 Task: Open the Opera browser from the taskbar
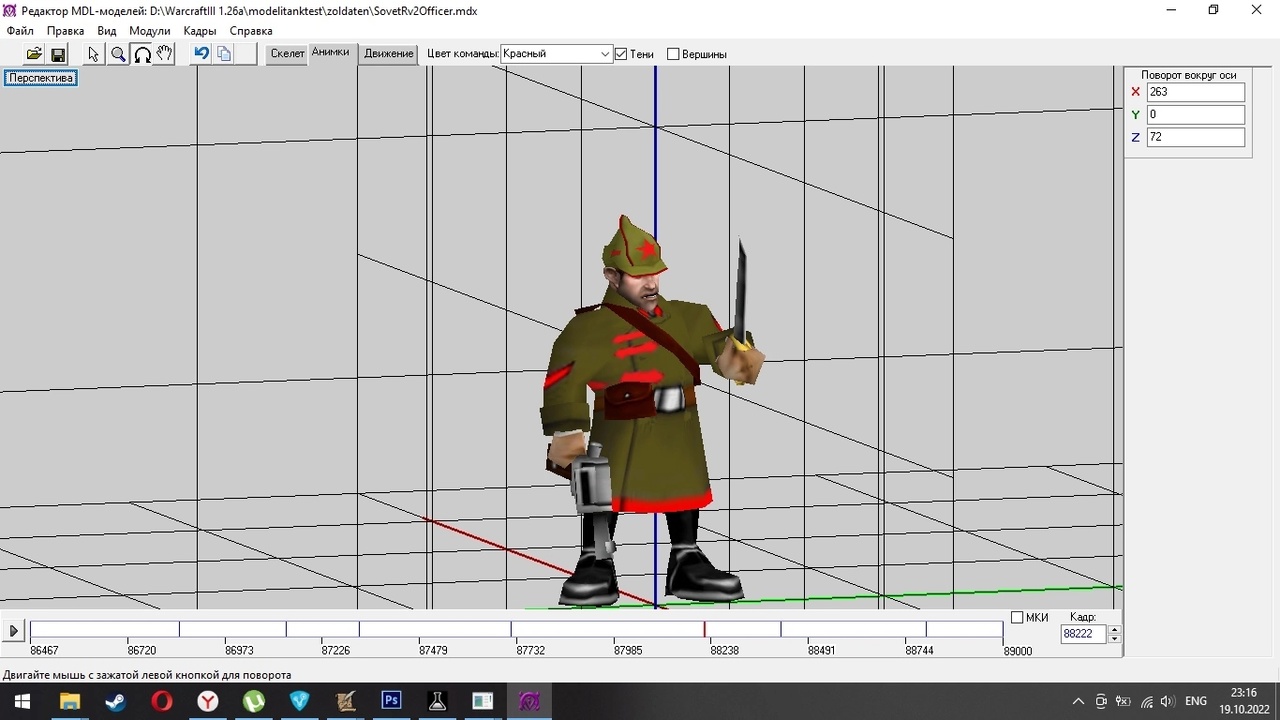click(x=162, y=701)
